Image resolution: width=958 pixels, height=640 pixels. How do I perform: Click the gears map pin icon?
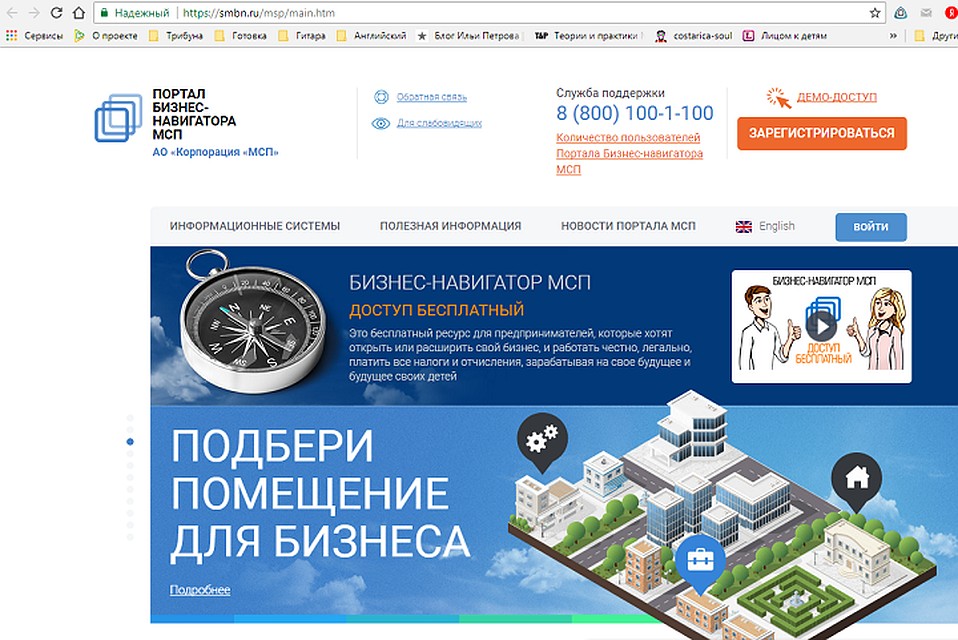click(543, 442)
